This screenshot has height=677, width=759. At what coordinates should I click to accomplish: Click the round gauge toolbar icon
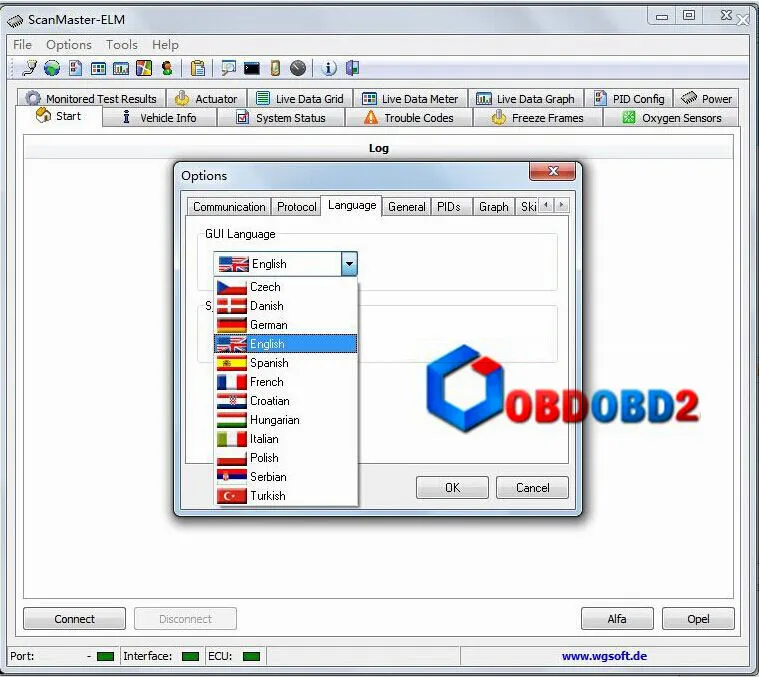click(x=298, y=68)
